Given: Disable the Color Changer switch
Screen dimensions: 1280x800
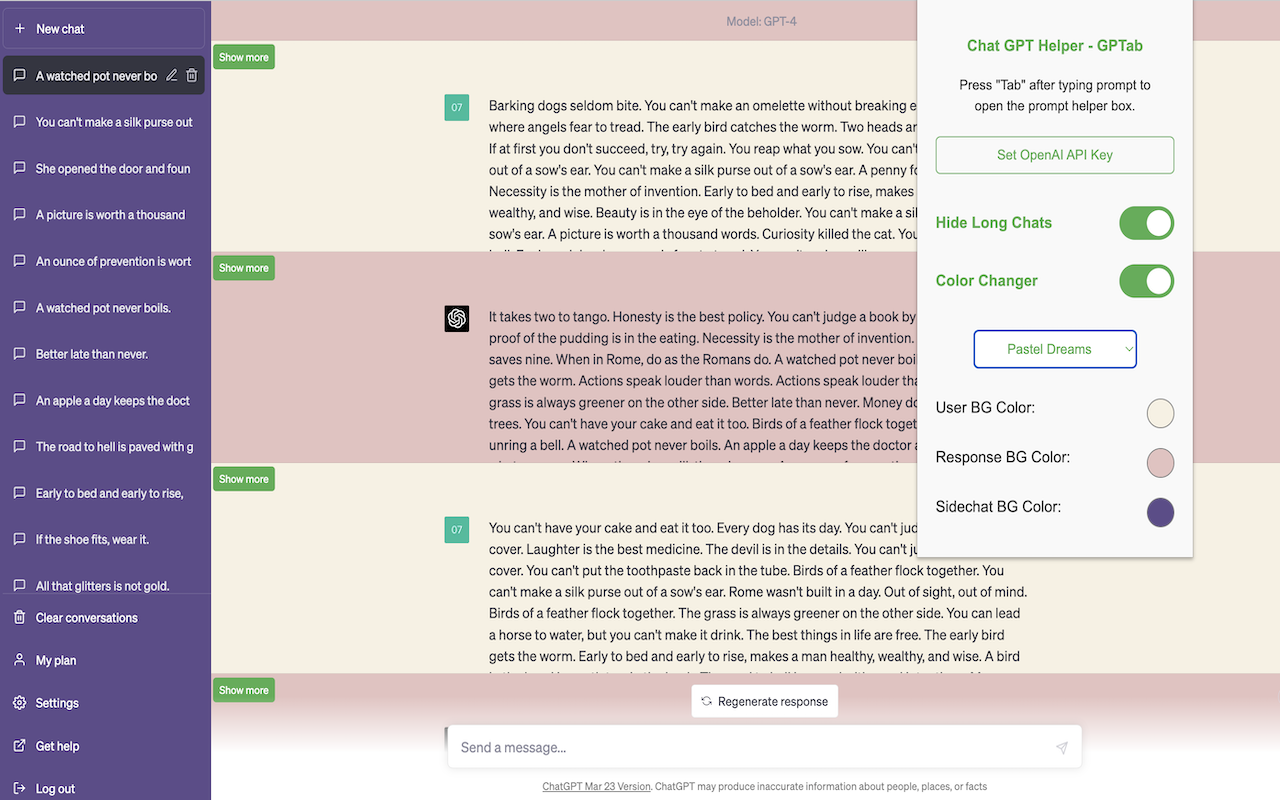Looking at the screenshot, I should point(1146,281).
